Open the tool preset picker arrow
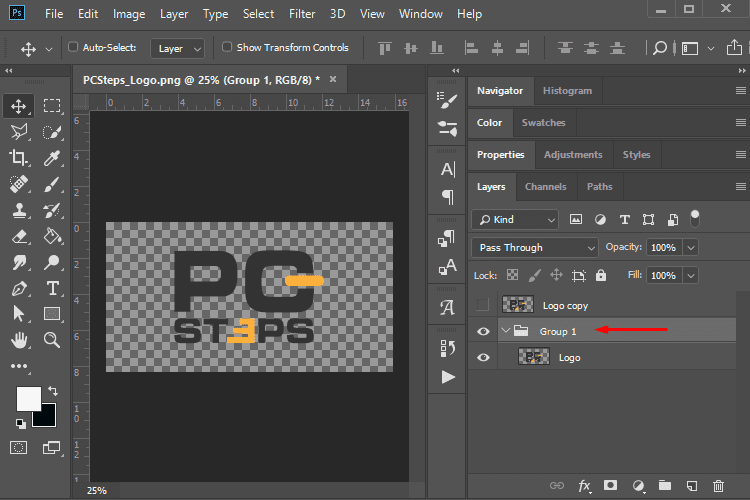Screen dimensions: 750x500 [x=49, y=49]
